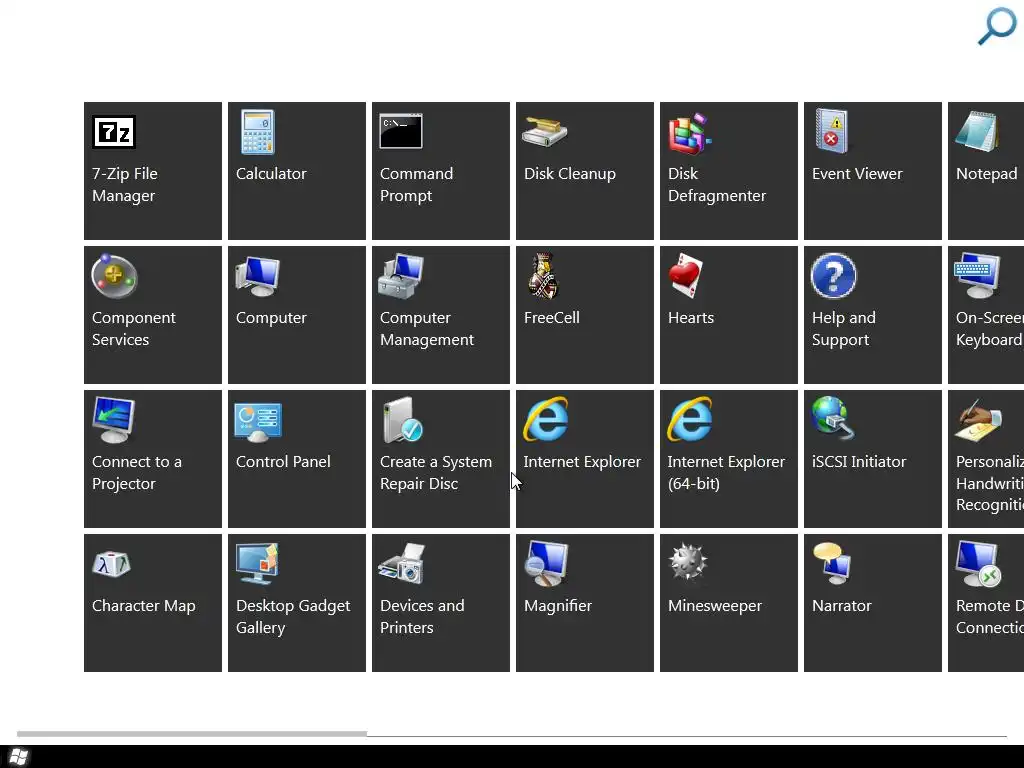The height and width of the screenshot is (768, 1024).
Task: Click the 'Computer Management' label text
Action: point(426,328)
